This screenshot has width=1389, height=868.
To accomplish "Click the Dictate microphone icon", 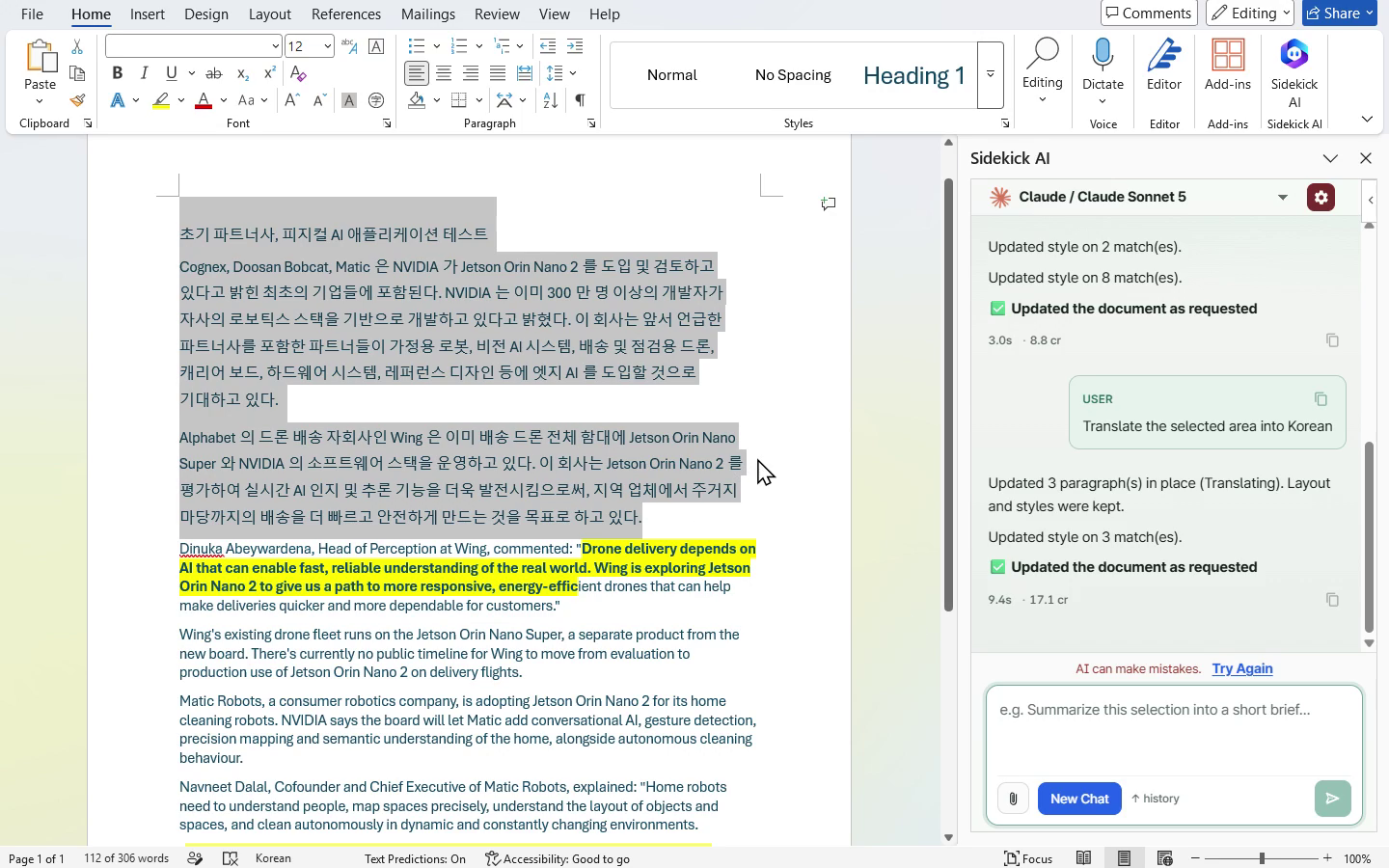I will point(1103,56).
